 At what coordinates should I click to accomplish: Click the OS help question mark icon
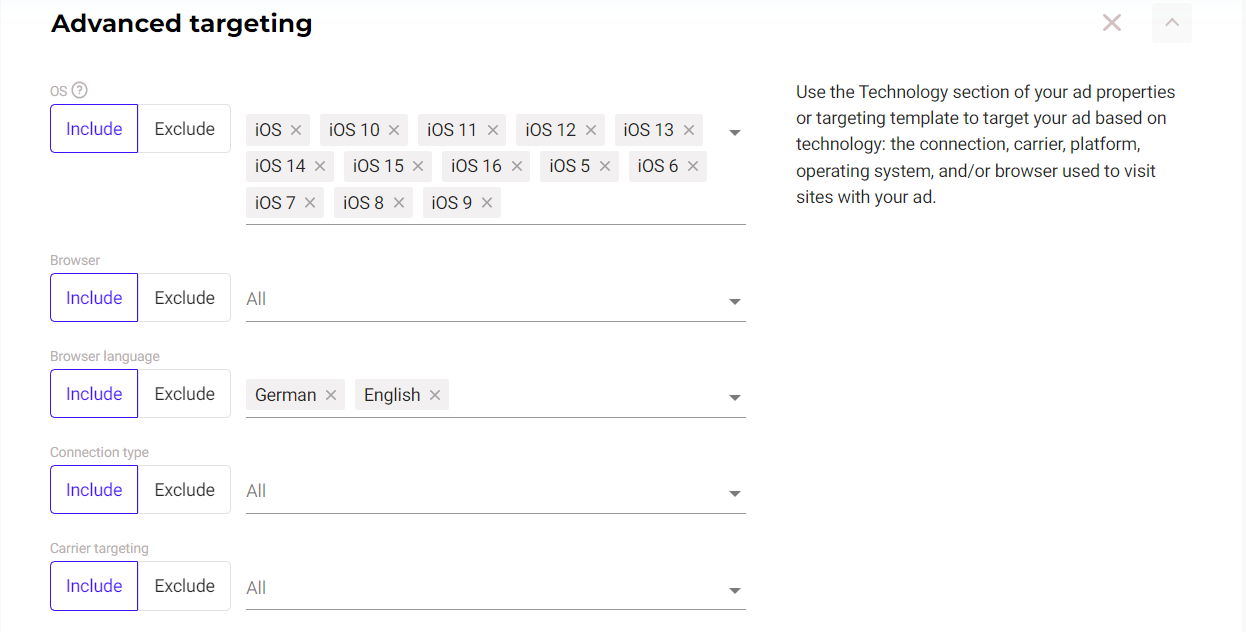pyautogui.click(x=80, y=90)
